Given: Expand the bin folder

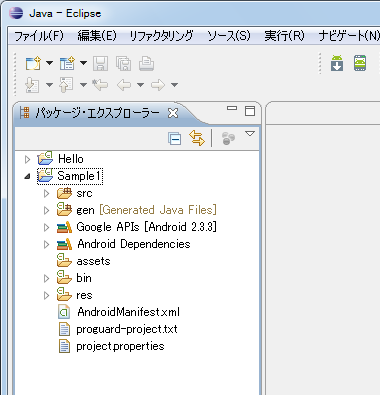Looking at the screenshot, I should (47, 278).
